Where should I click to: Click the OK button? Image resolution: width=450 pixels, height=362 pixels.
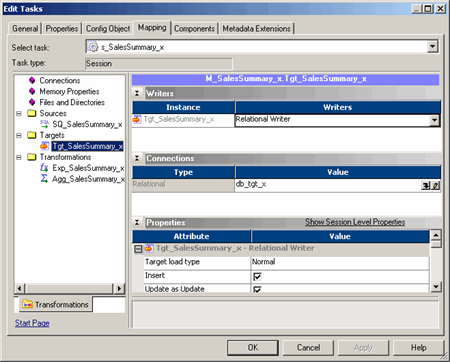point(253,348)
